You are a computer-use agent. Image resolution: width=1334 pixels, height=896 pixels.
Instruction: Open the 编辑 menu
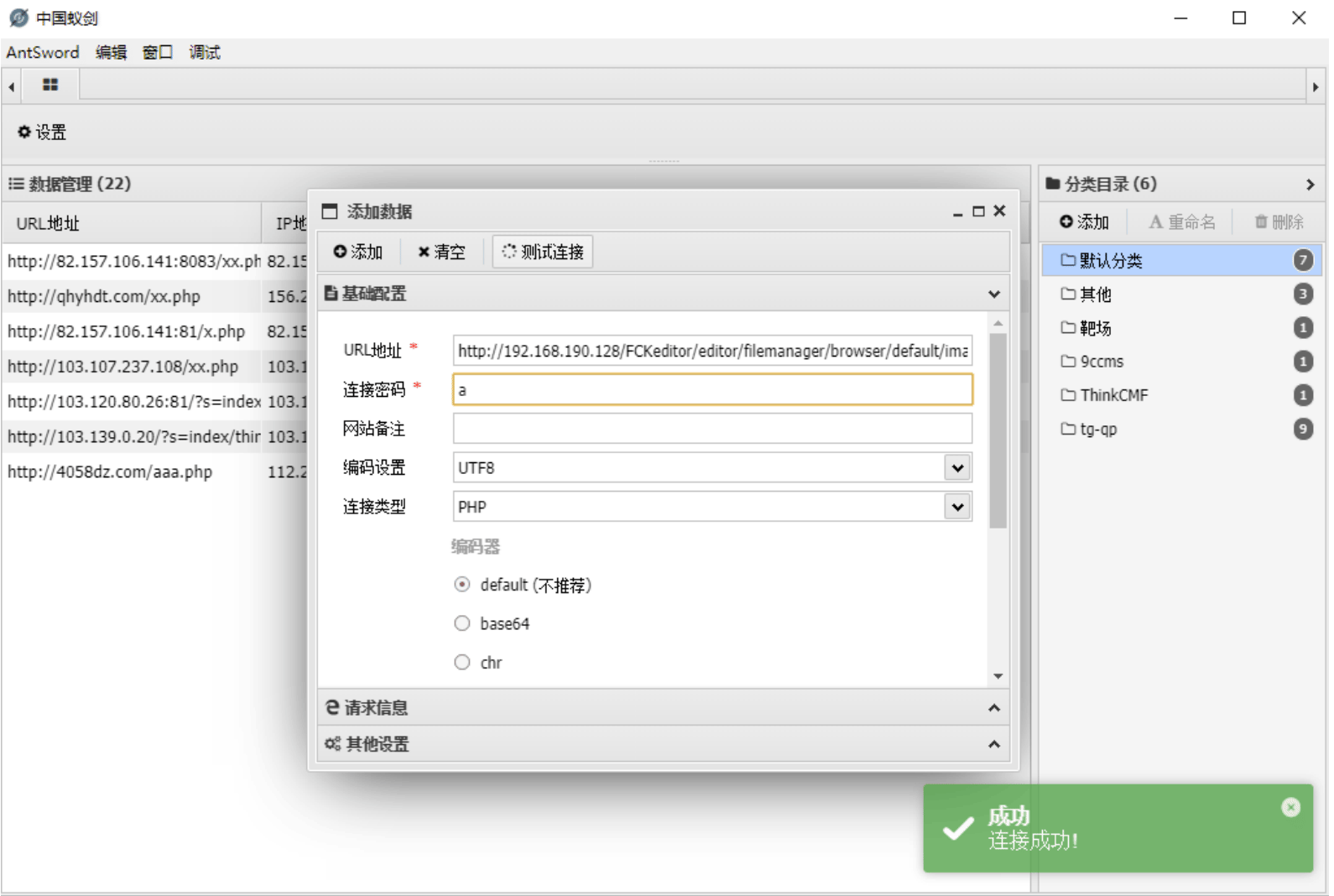click(x=111, y=52)
